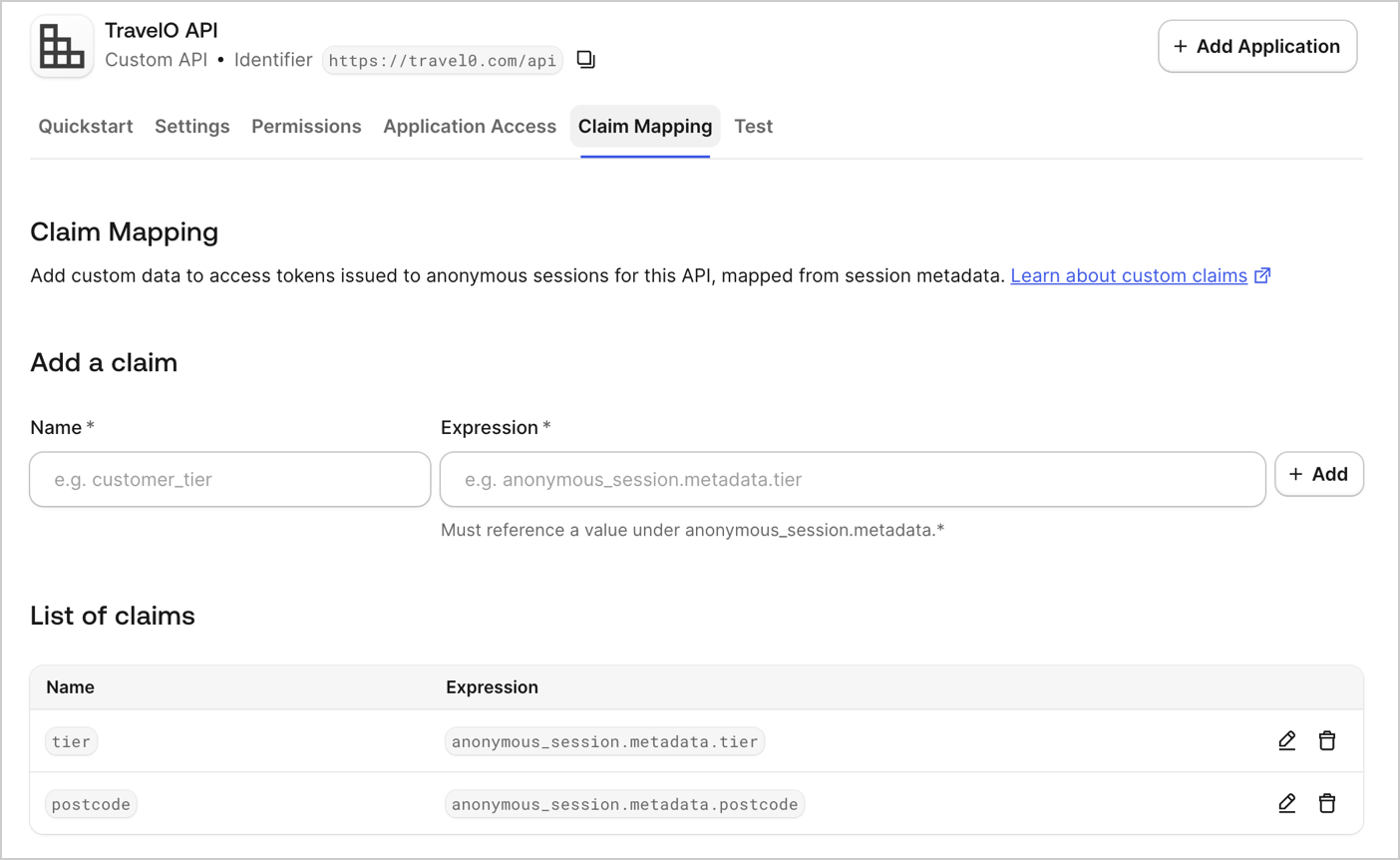Click the hint text under the Expression field
1400x860 pixels.
click(x=693, y=530)
